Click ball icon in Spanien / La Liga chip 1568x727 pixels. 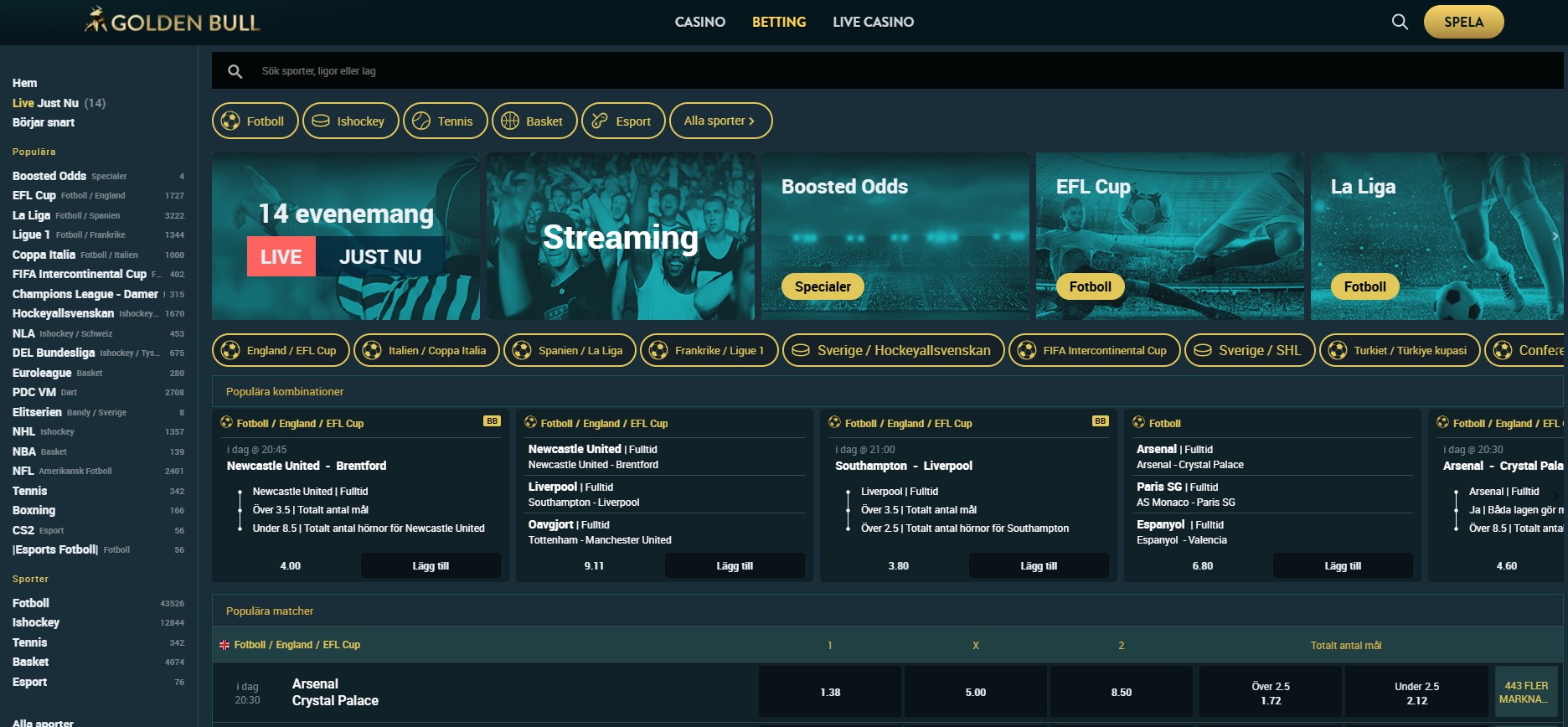[522, 350]
